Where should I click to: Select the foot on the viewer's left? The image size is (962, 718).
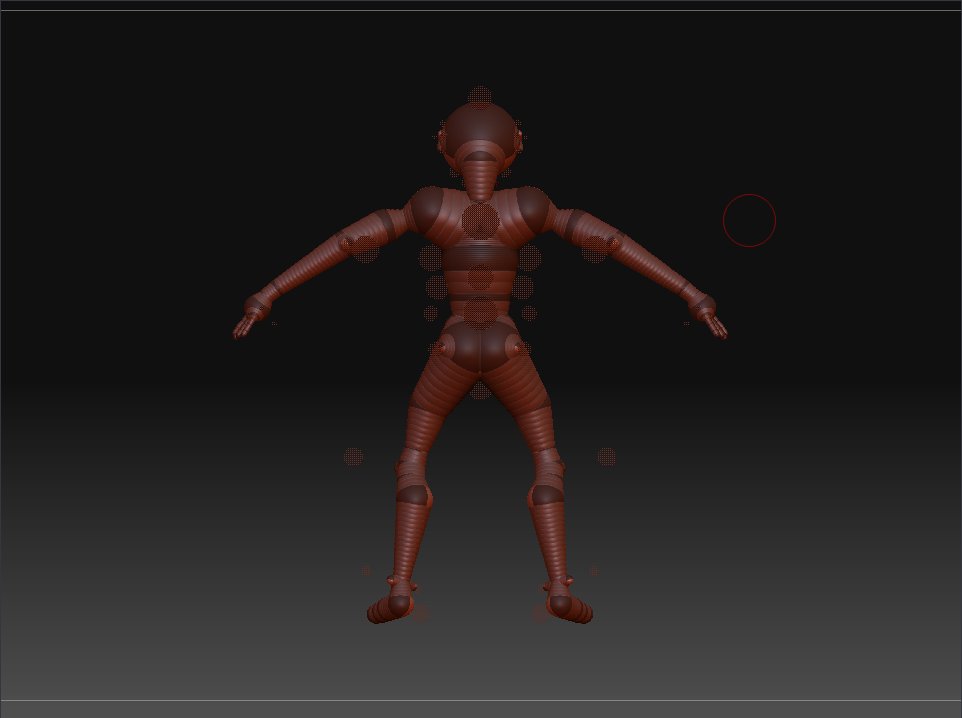390,608
